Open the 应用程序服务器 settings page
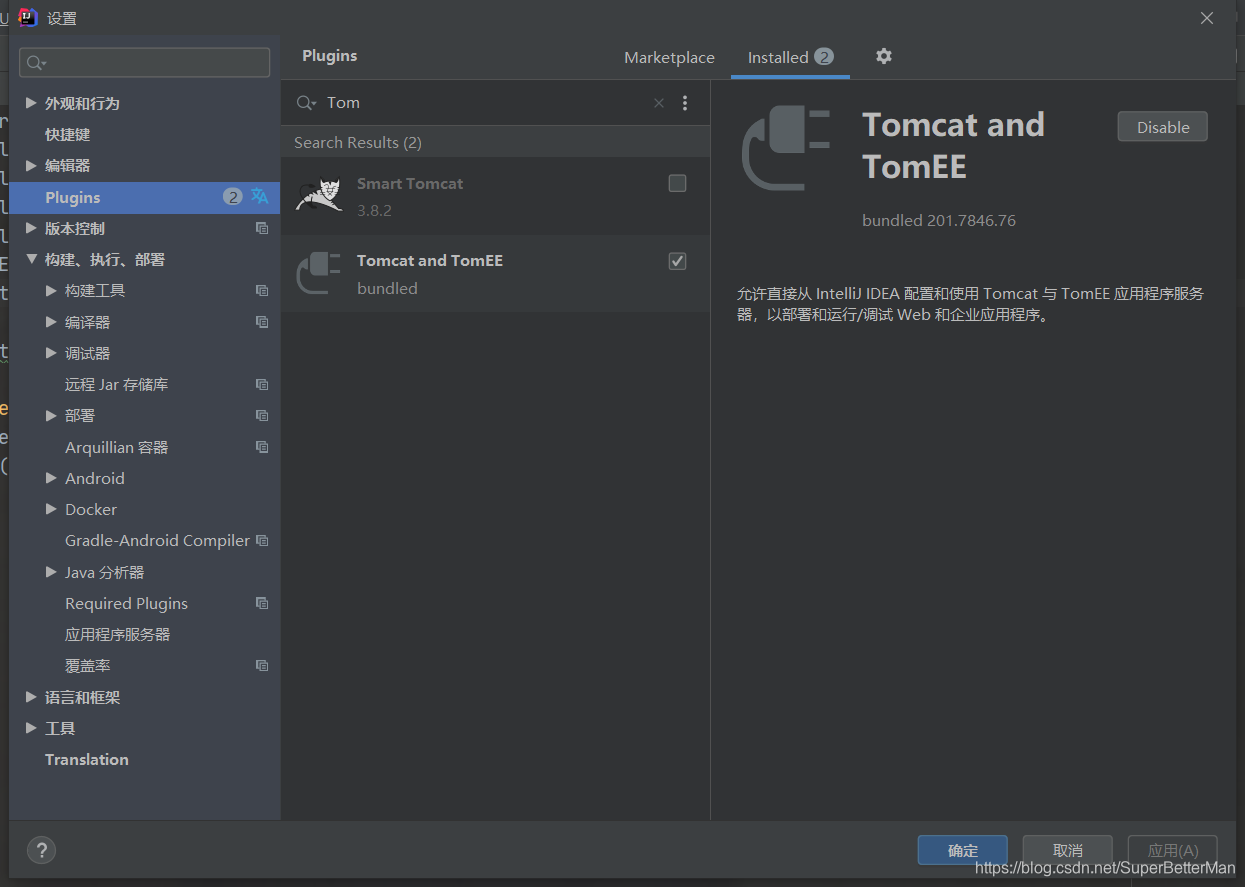Viewport: 1245px width, 887px height. (117, 634)
